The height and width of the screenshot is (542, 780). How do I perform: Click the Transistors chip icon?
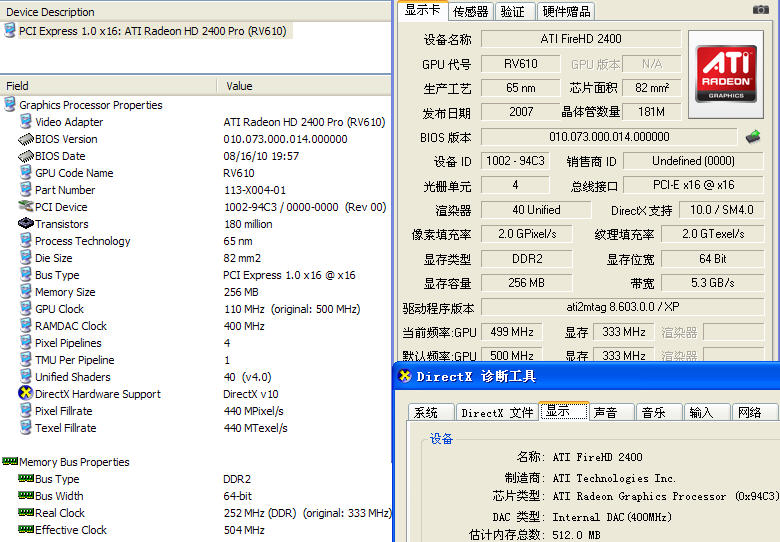pyautogui.click(x=25, y=223)
